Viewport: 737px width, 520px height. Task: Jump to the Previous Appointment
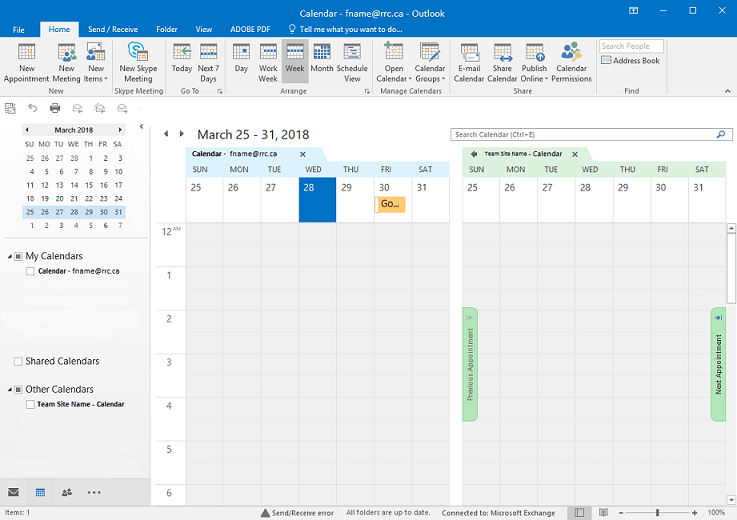click(470, 364)
